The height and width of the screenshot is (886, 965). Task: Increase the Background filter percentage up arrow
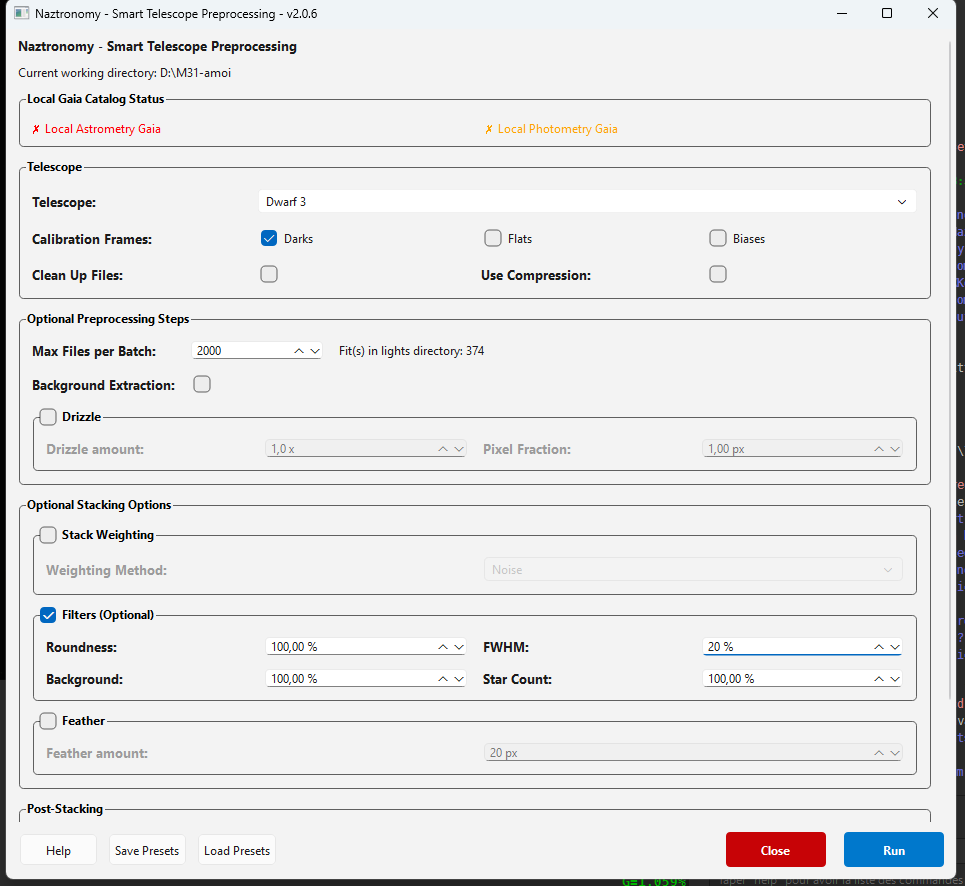[443, 679]
